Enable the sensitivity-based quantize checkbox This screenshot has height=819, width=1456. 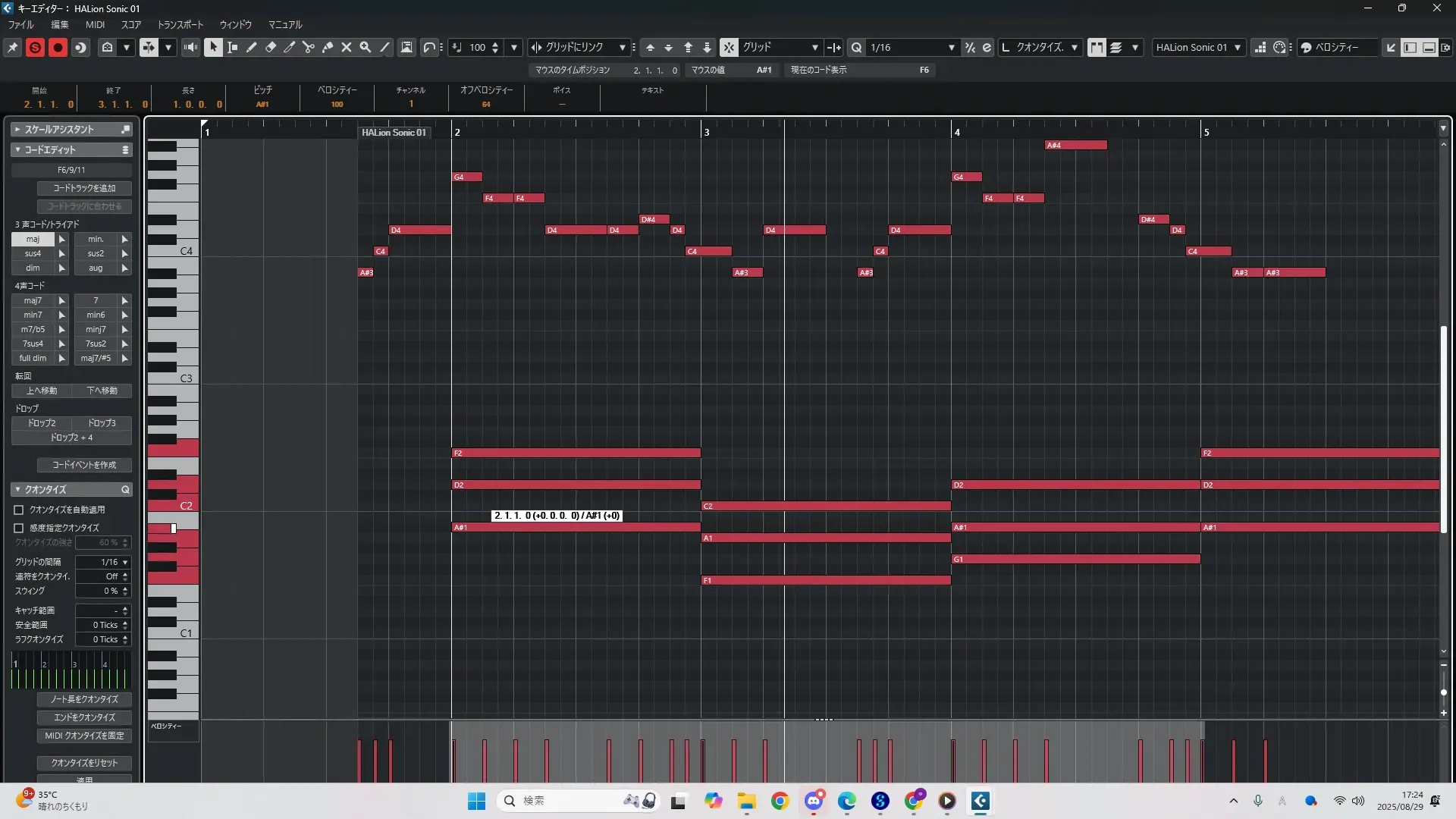[19, 528]
